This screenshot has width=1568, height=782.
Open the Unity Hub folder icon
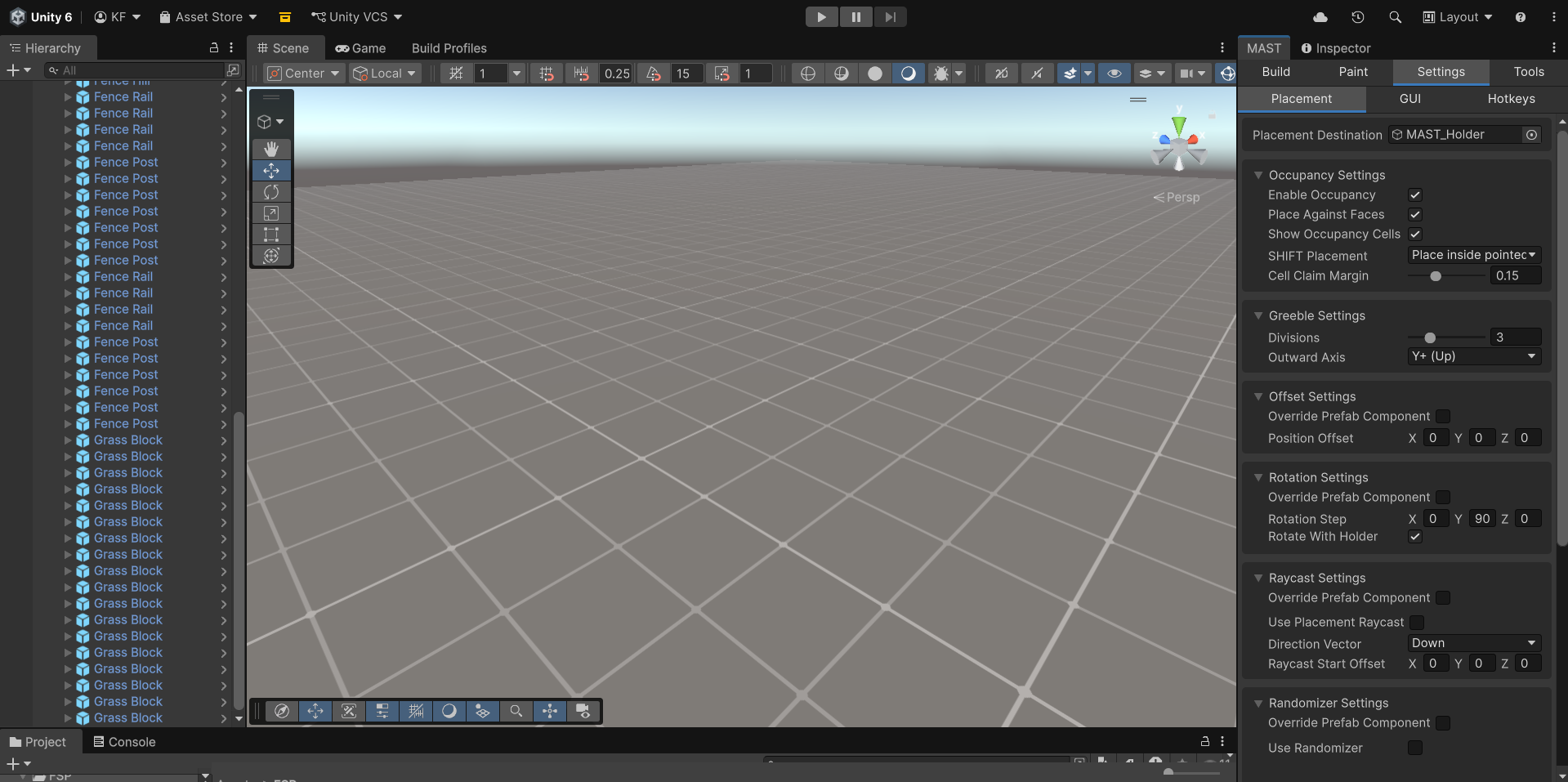[x=285, y=17]
